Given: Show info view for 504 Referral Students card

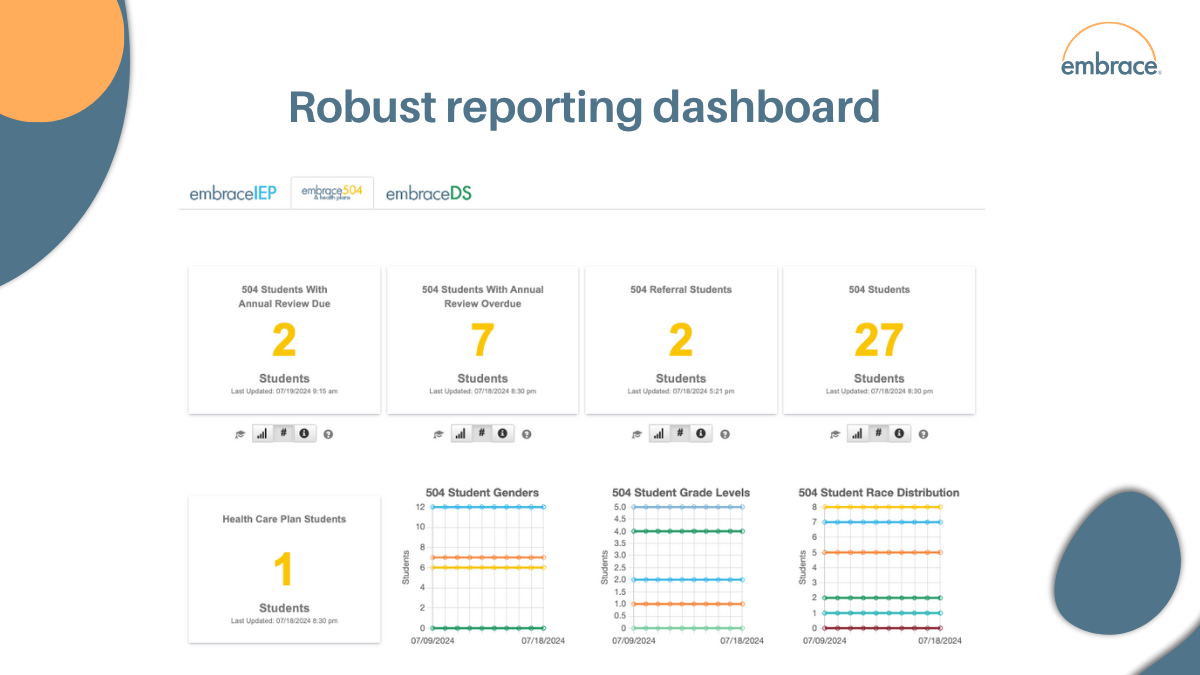Looking at the screenshot, I should [x=700, y=433].
